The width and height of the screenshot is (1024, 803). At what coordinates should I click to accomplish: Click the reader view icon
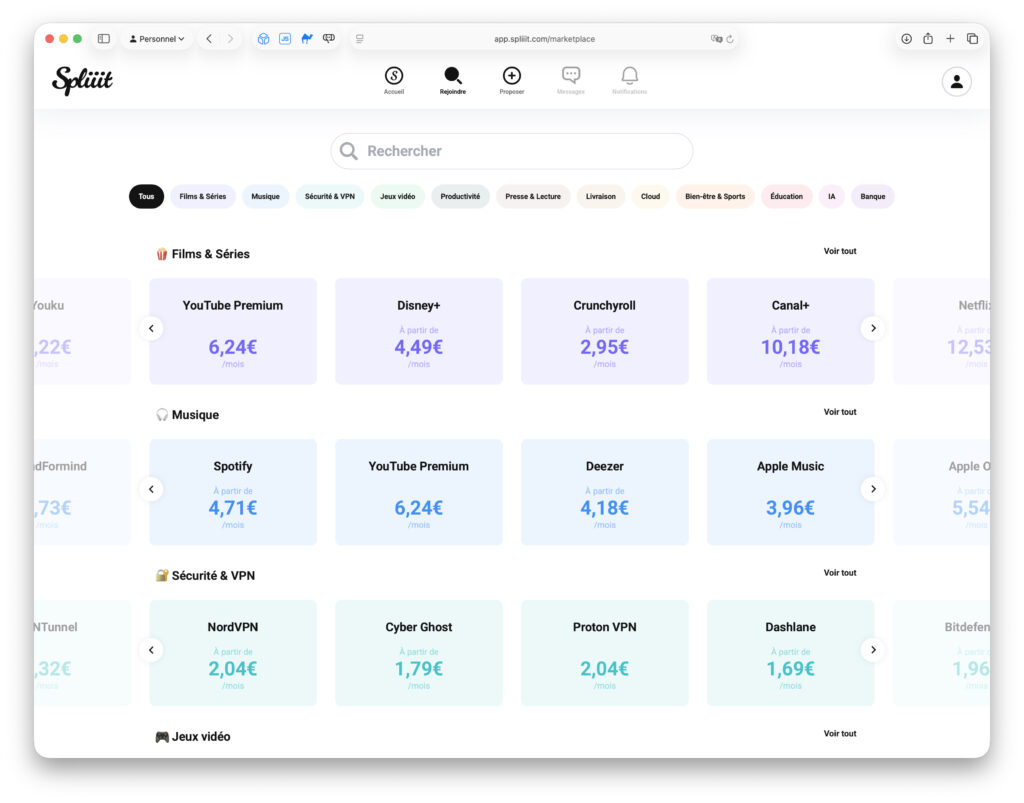(x=359, y=39)
